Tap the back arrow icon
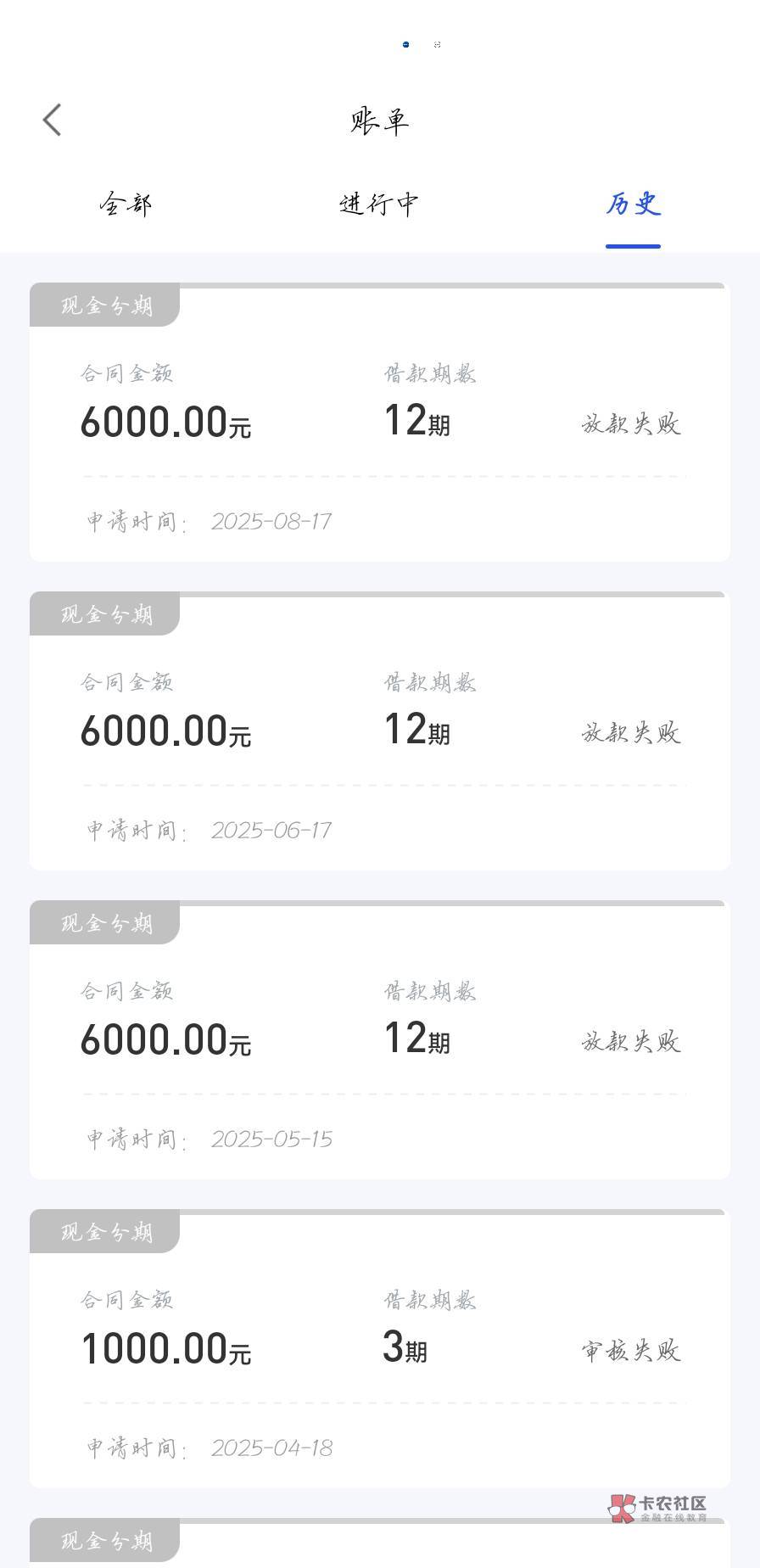The height and width of the screenshot is (1568, 760). point(53,120)
